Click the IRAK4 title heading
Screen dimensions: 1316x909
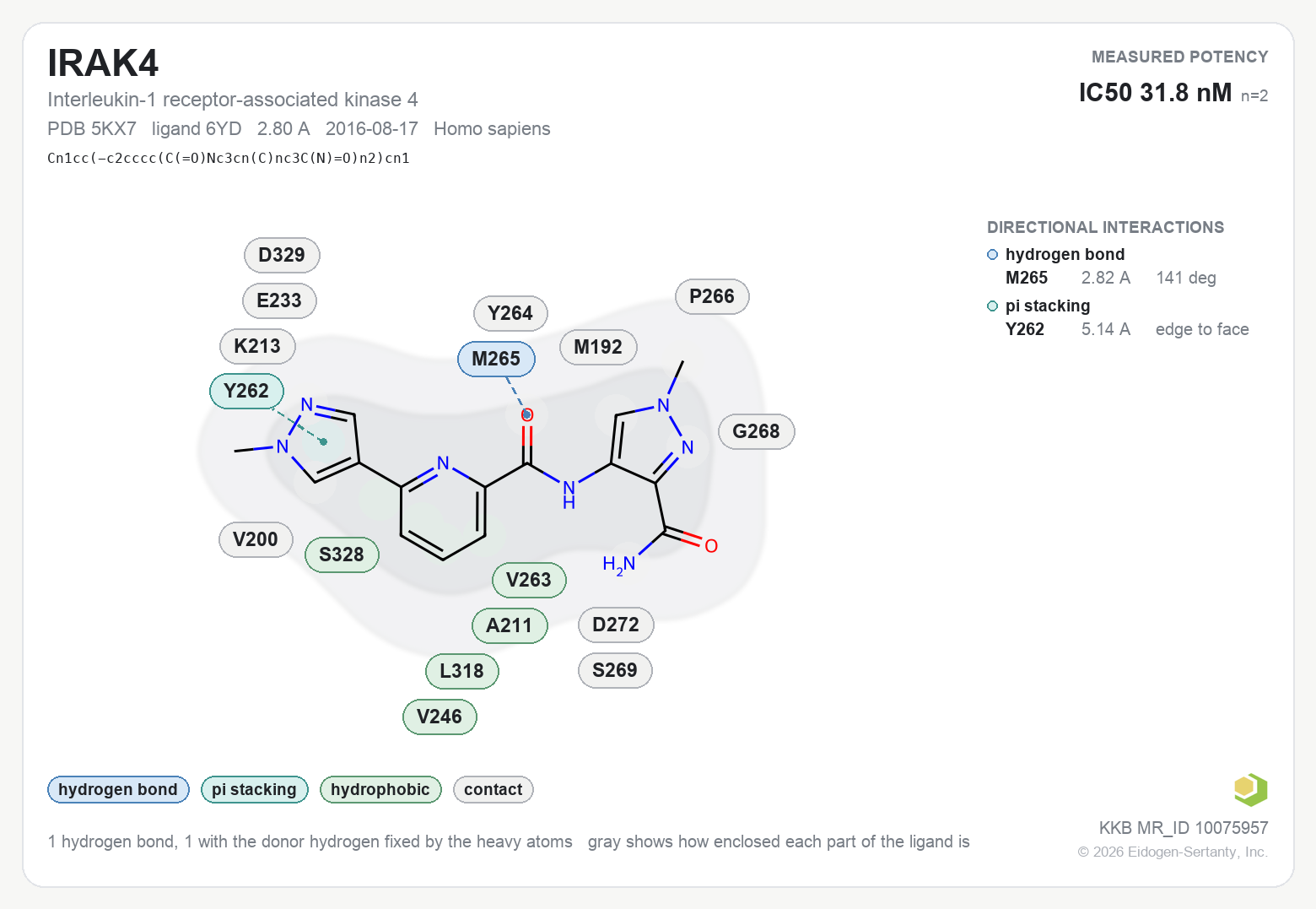click(x=103, y=63)
